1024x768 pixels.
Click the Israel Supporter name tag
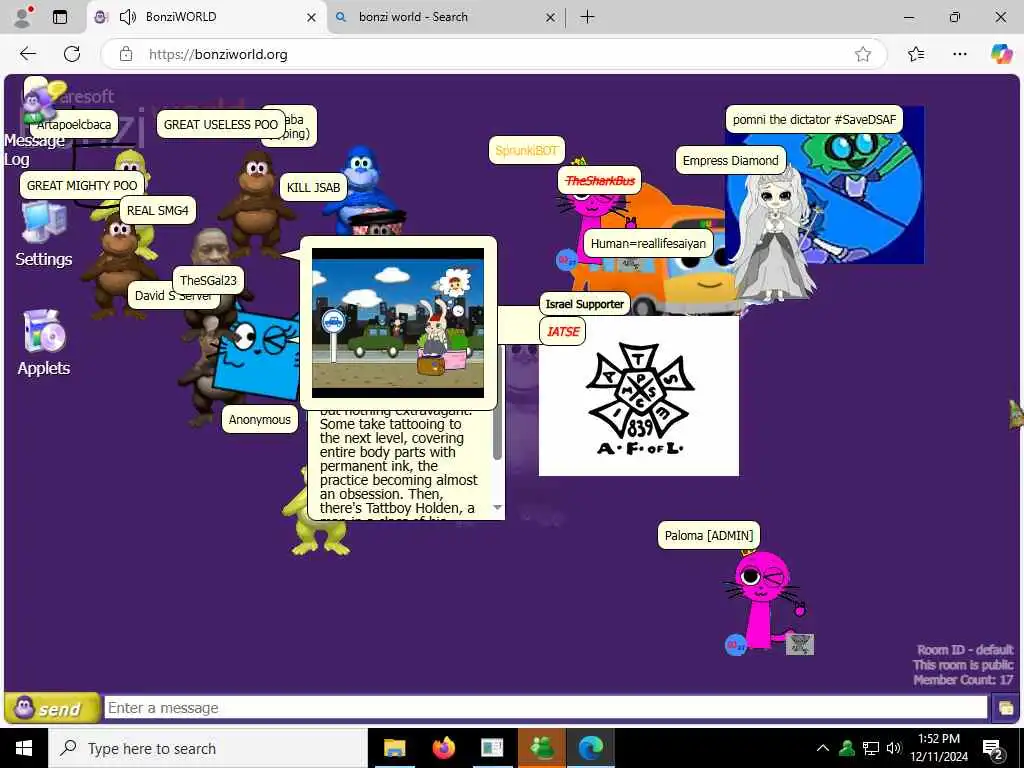(x=584, y=304)
